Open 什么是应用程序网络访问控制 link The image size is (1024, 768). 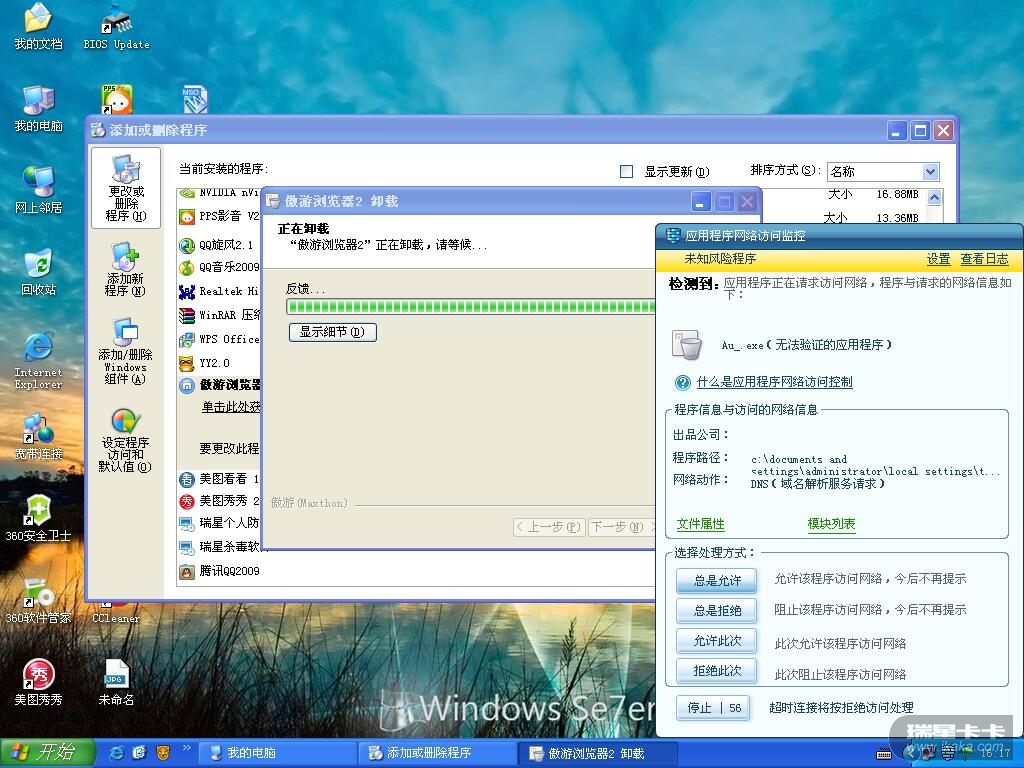pyautogui.click(x=775, y=382)
